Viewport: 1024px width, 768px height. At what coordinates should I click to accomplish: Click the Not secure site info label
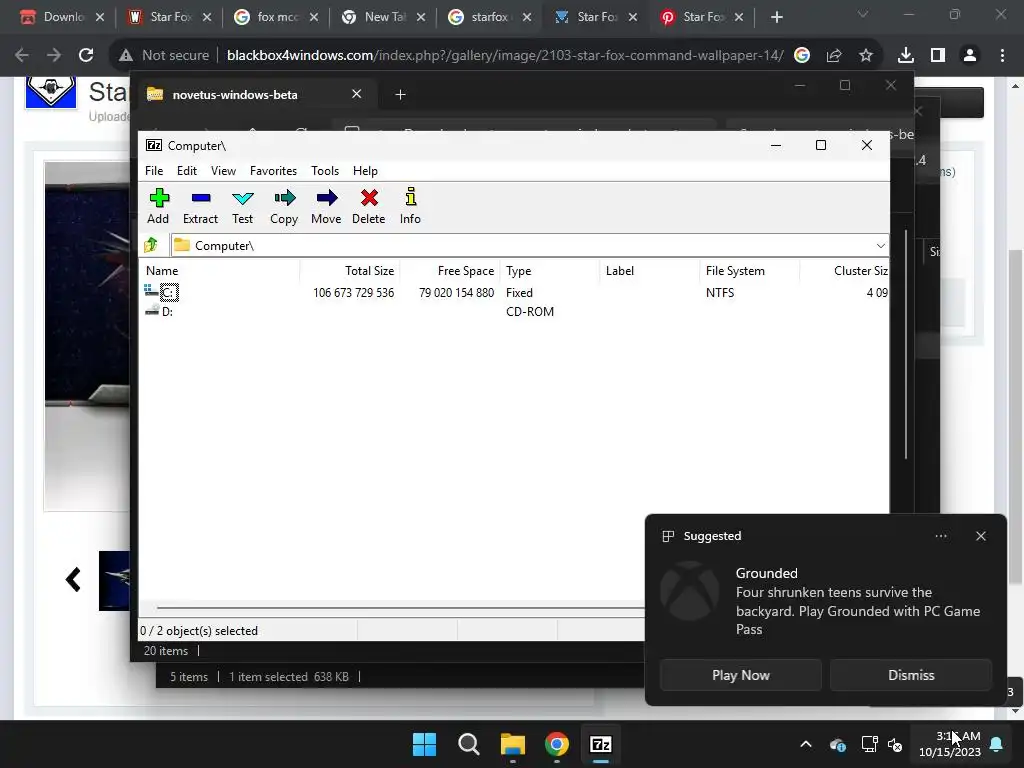(x=165, y=56)
